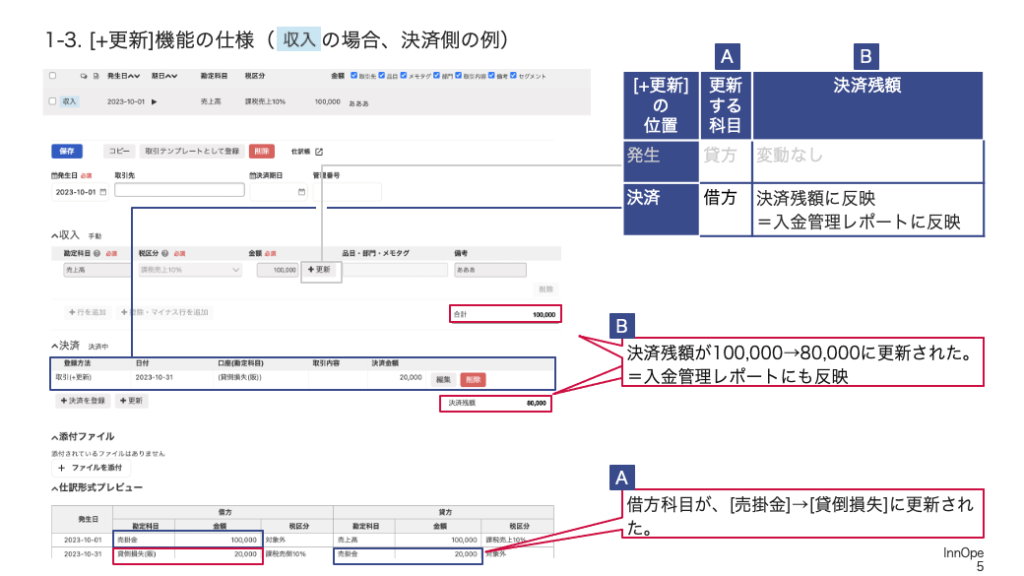Collapse the 仕訳形式プレビュー section
The image size is (1024, 576).
click(x=55, y=488)
